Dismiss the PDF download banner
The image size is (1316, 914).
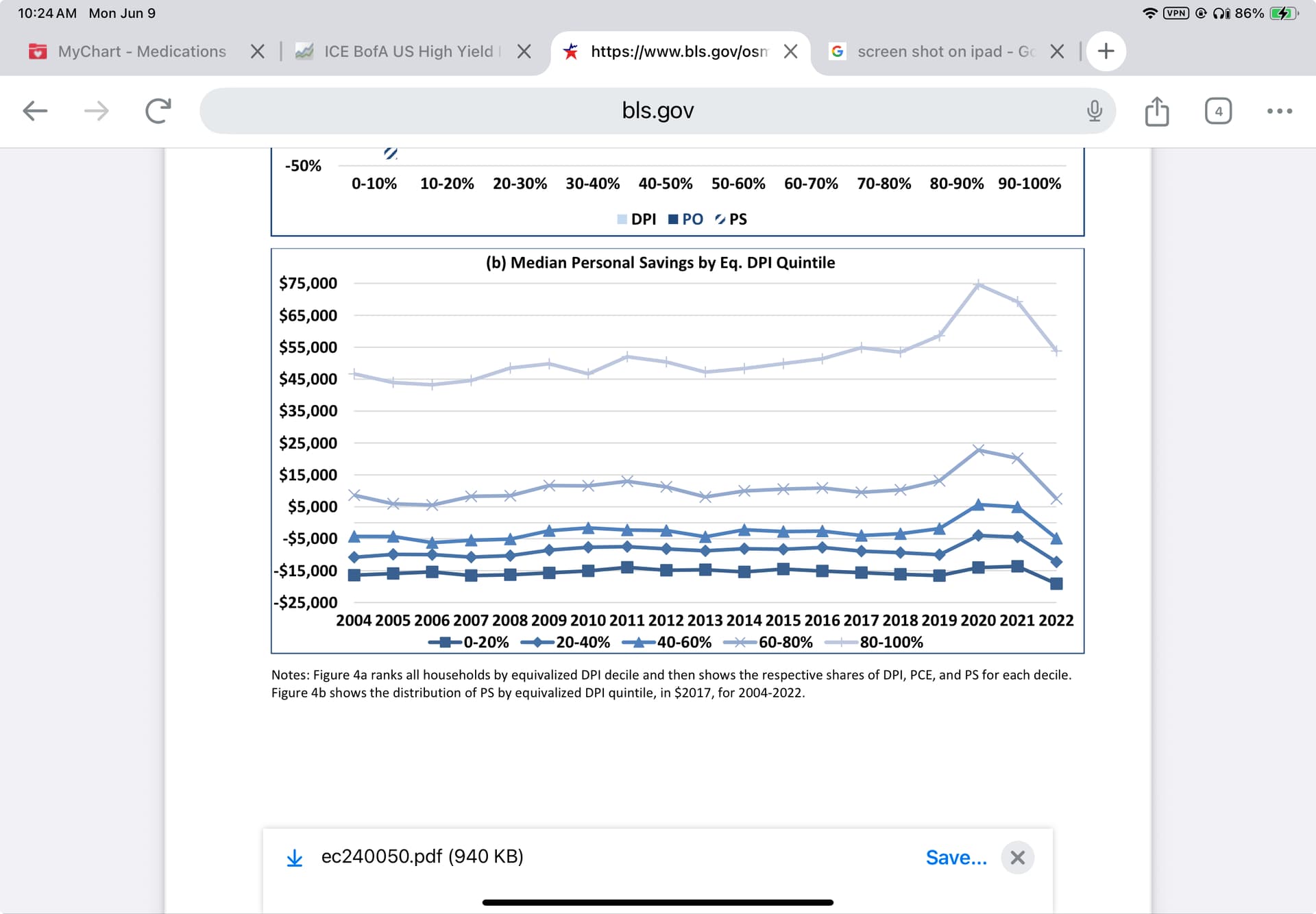(x=1018, y=858)
